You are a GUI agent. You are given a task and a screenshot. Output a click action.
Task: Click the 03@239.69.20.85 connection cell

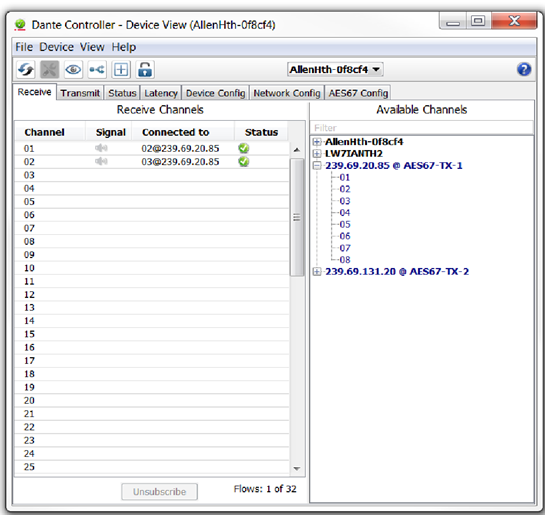(180, 162)
